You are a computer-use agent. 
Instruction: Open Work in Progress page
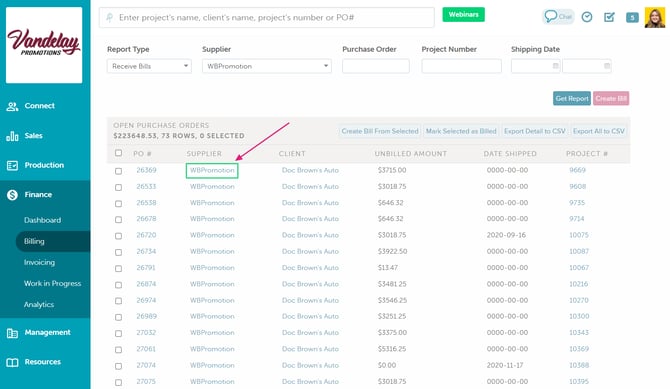point(53,283)
